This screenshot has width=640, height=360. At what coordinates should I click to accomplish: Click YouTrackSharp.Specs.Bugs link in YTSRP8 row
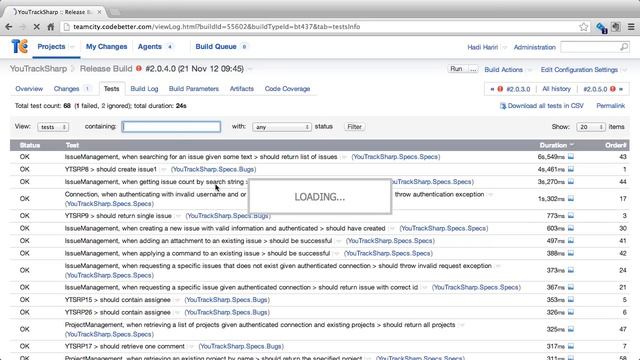(x=213, y=169)
